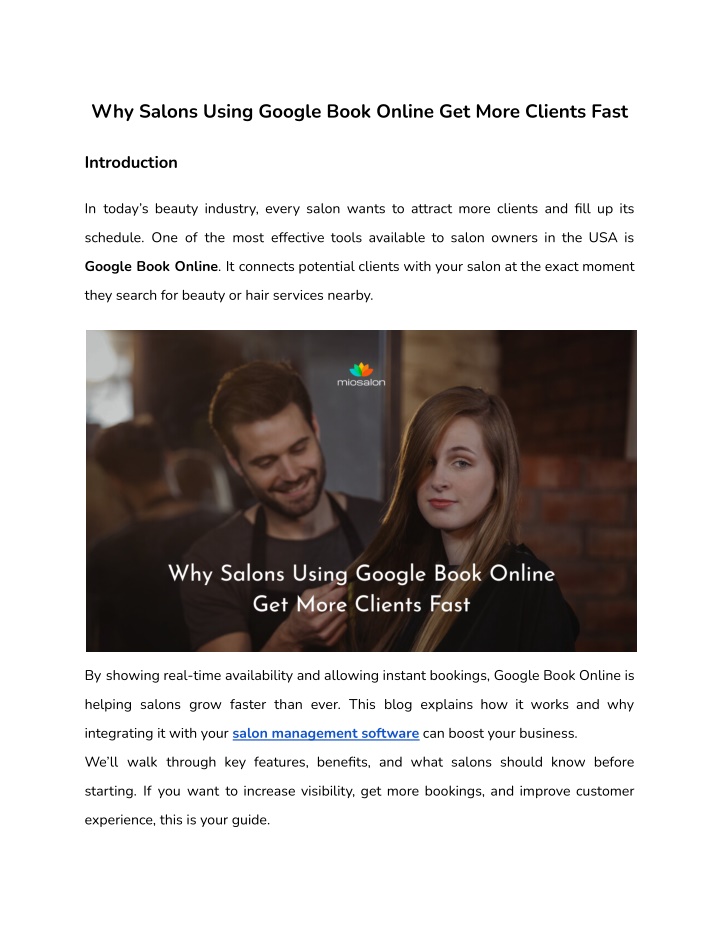Click the miosalon wordmark in the image
The width and height of the screenshot is (720, 931).
point(361,382)
